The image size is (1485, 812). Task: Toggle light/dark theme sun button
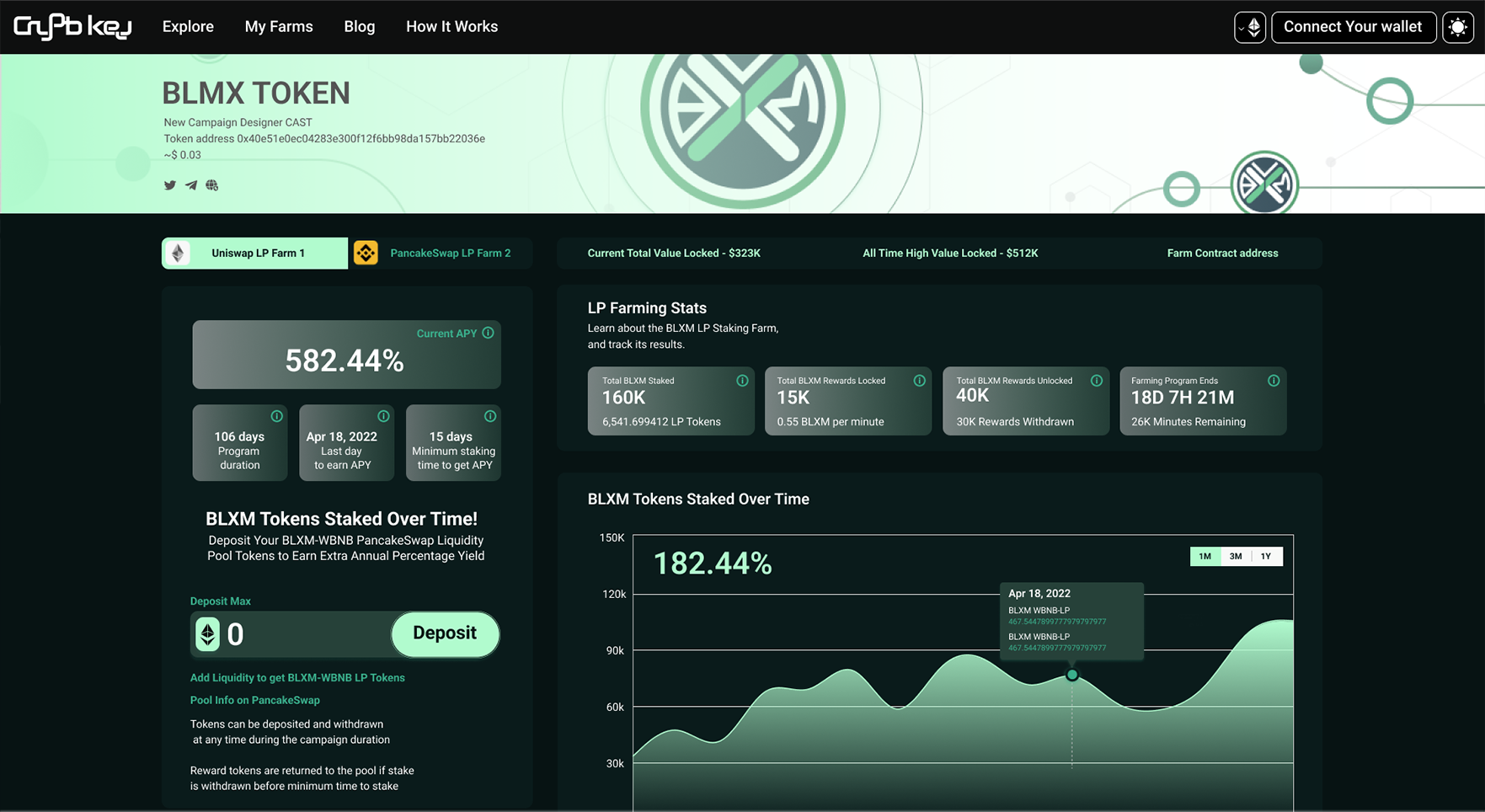point(1458,27)
